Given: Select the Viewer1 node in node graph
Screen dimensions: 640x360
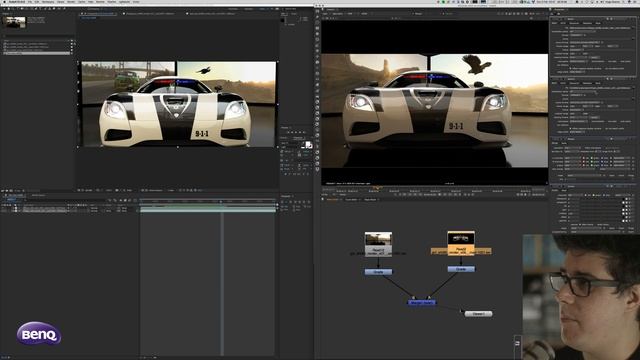Looking at the screenshot, I should click(x=478, y=314).
